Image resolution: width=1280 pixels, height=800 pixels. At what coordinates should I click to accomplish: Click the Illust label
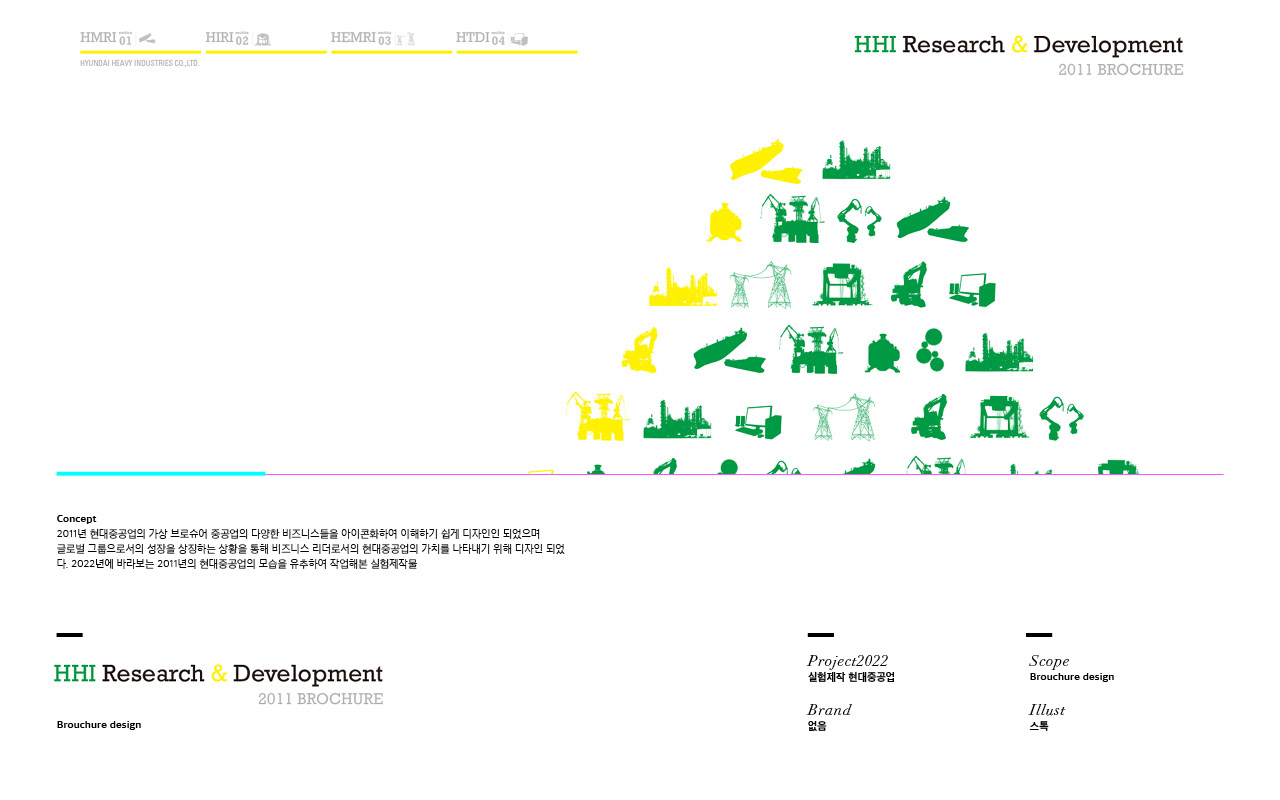(x=1047, y=710)
